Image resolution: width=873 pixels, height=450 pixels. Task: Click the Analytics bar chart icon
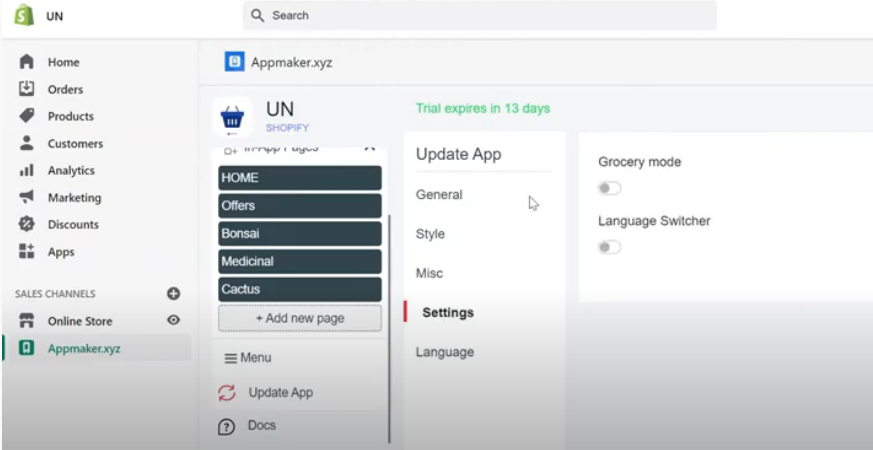click(27, 170)
